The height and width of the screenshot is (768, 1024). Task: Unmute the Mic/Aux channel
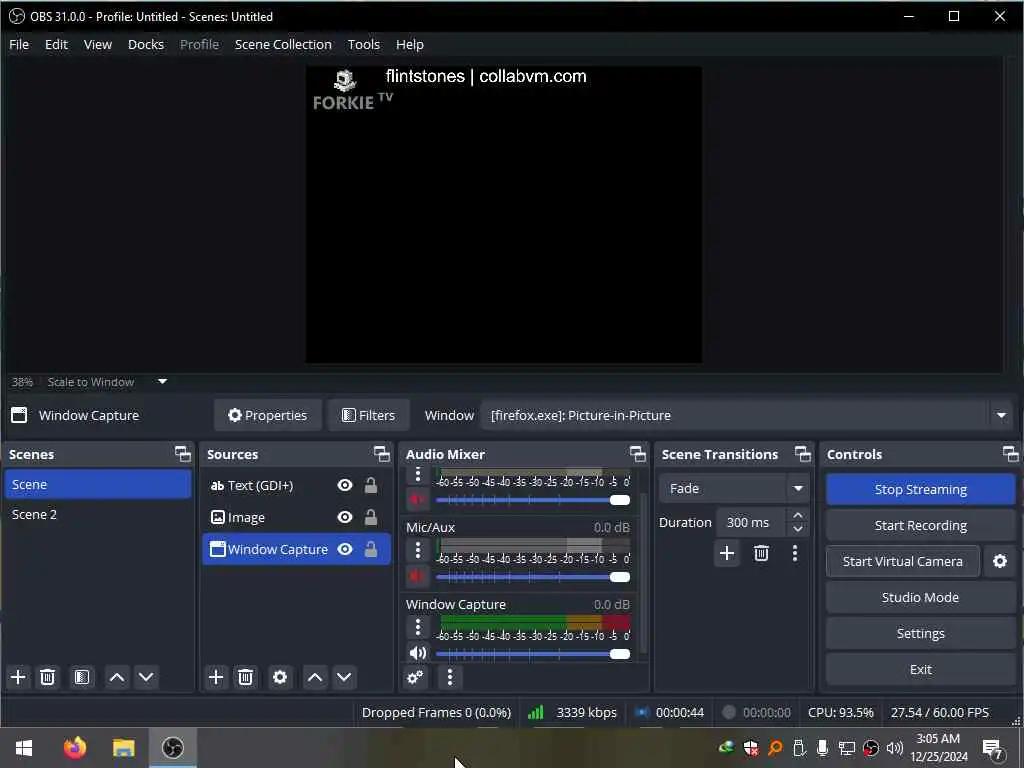coord(417,577)
